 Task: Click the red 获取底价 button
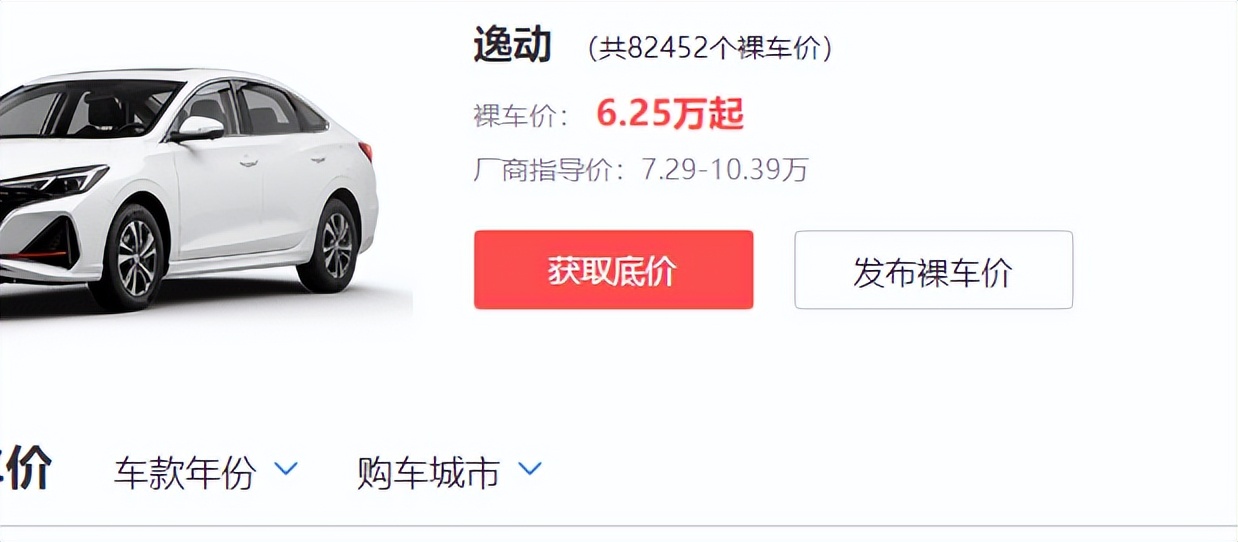tap(613, 270)
